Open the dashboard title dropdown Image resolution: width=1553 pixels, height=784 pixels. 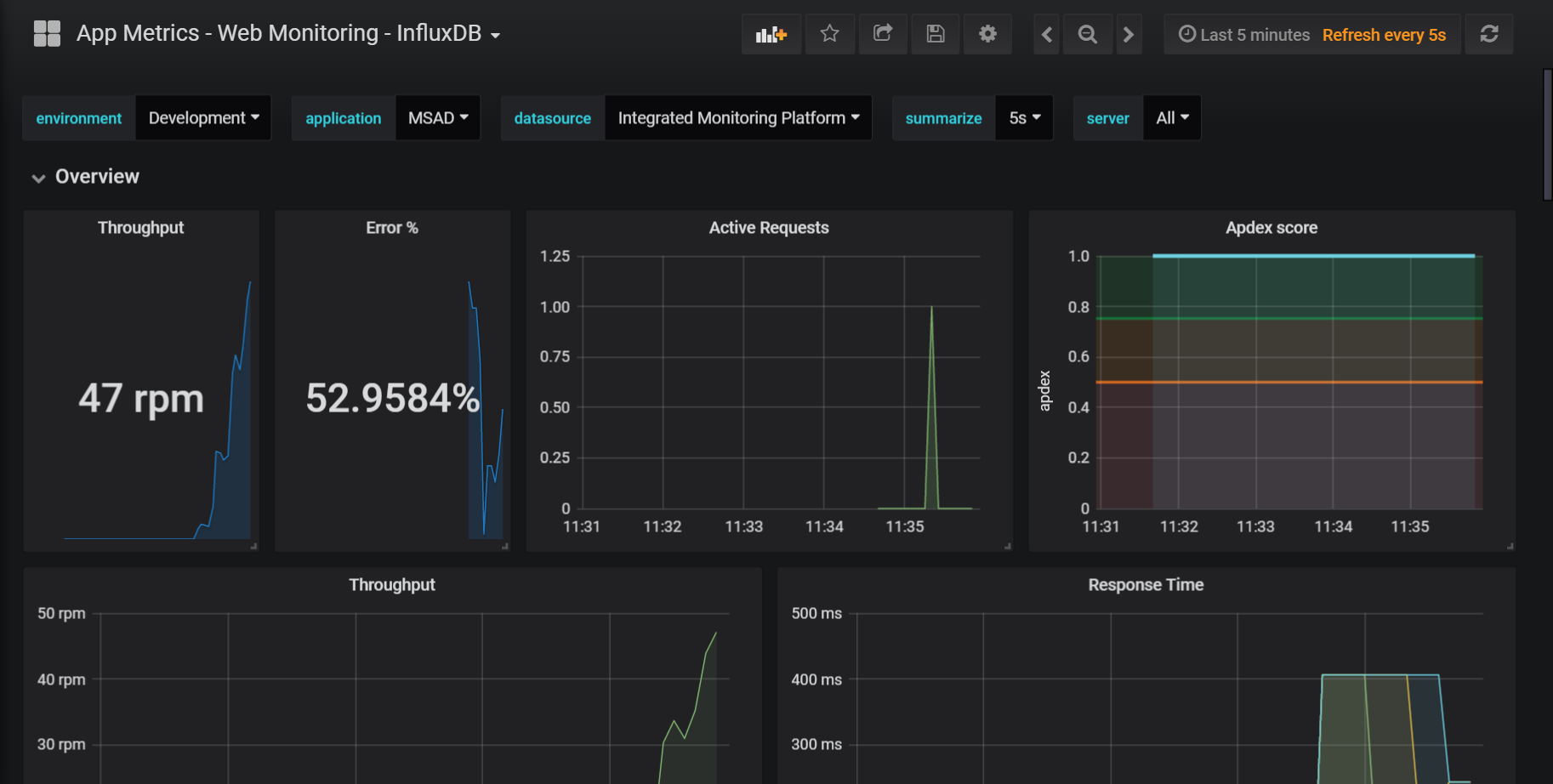click(288, 33)
